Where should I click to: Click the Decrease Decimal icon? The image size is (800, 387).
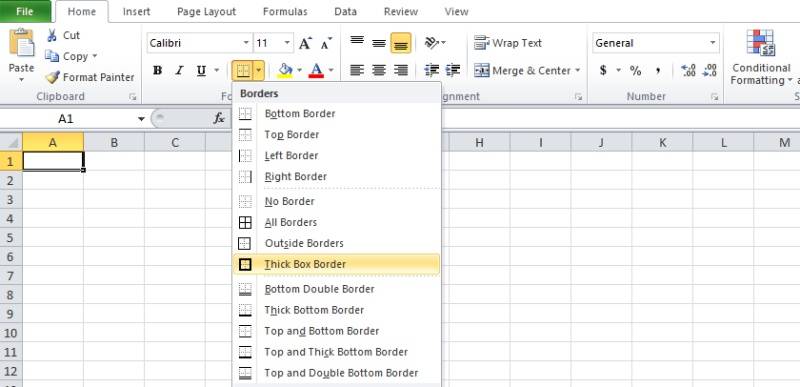click(710, 70)
